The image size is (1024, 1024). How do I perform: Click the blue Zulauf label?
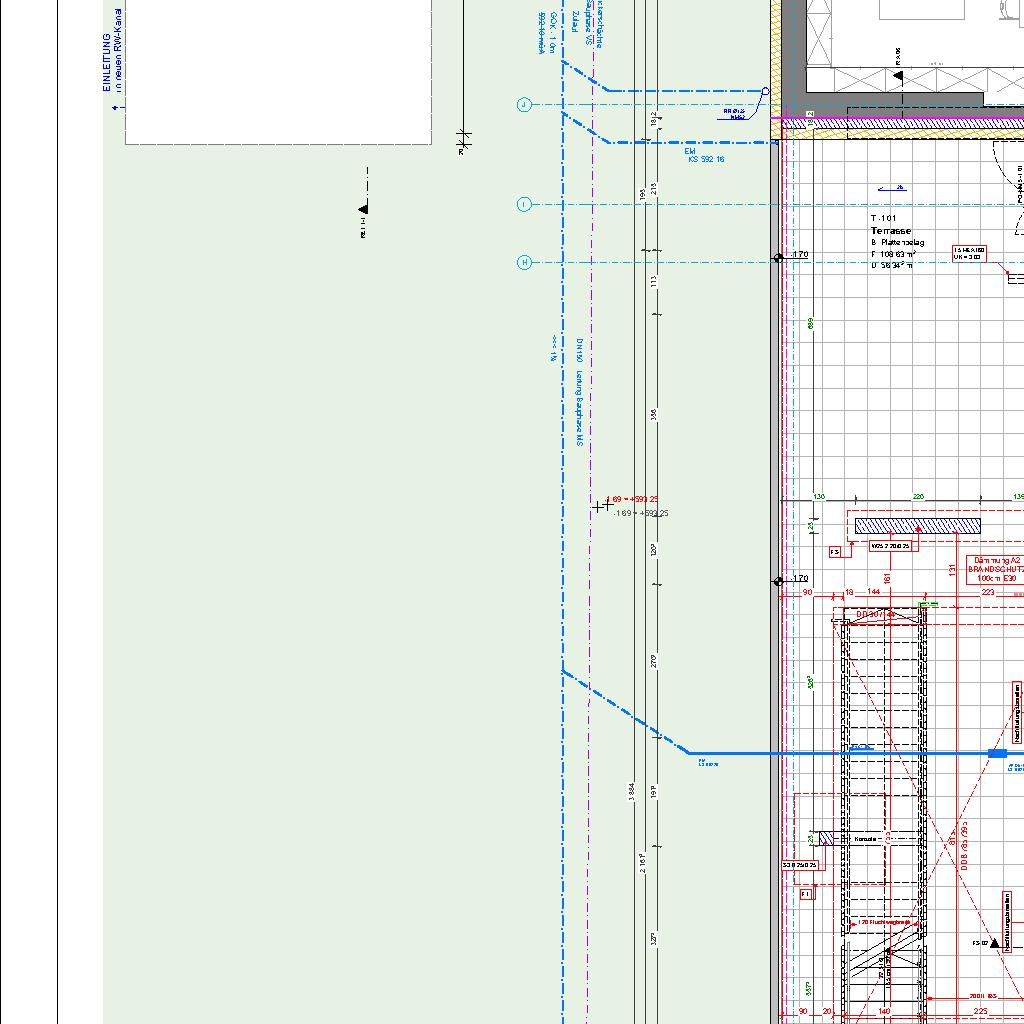pos(575,20)
